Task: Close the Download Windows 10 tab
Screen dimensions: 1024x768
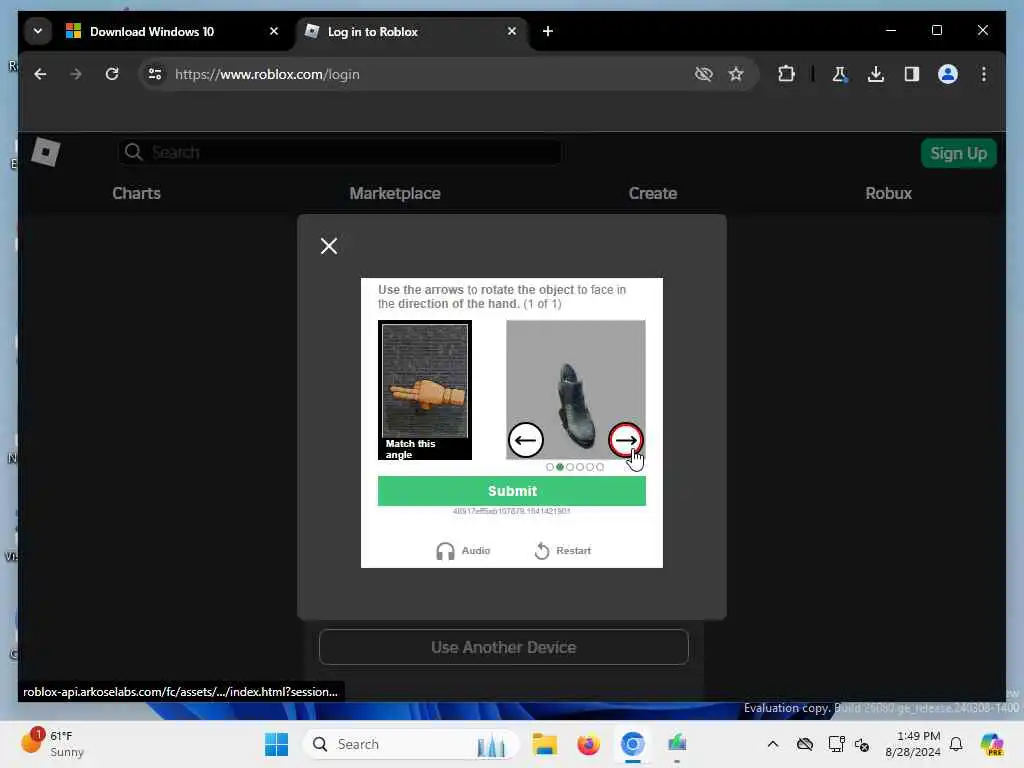Action: click(274, 31)
